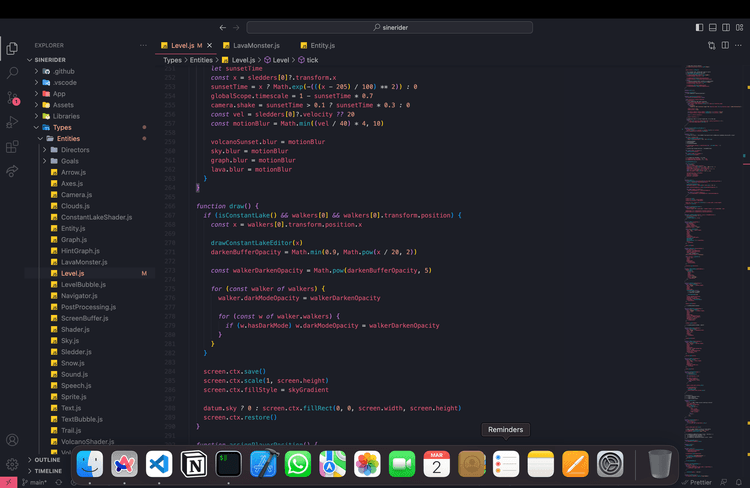750x488 pixels.
Task: Toggle the secondary side bar layout button
Action: (x=726, y=27)
